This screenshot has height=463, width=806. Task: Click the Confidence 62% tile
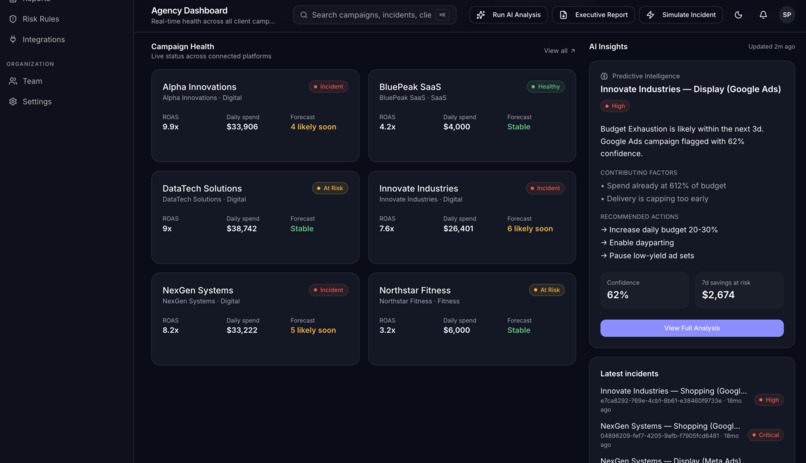(x=645, y=290)
